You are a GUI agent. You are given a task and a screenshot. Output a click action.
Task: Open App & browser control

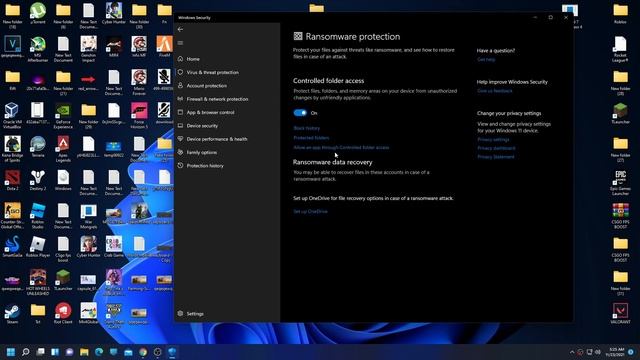(210, 112)
